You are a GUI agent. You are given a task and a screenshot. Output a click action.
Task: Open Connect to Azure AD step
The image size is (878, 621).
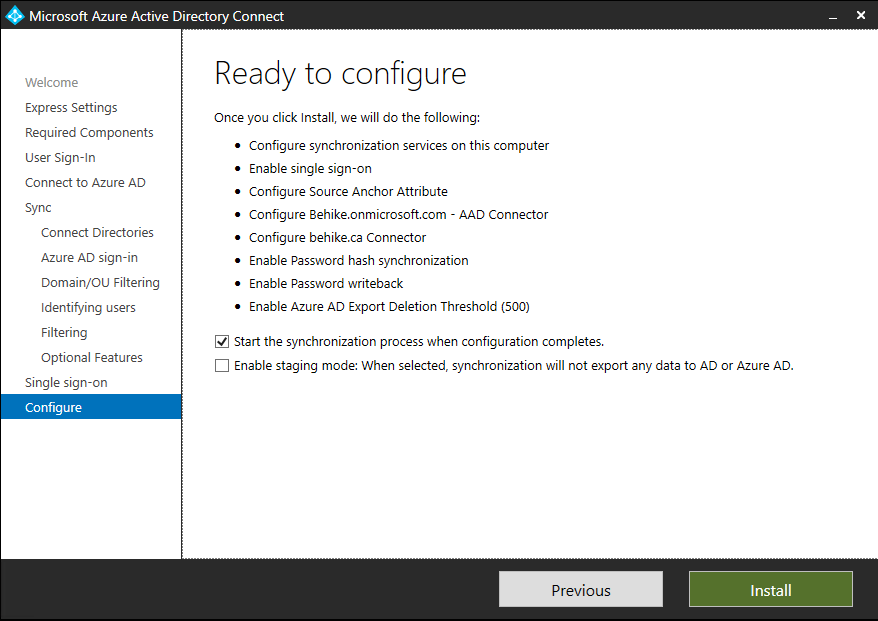85,183
